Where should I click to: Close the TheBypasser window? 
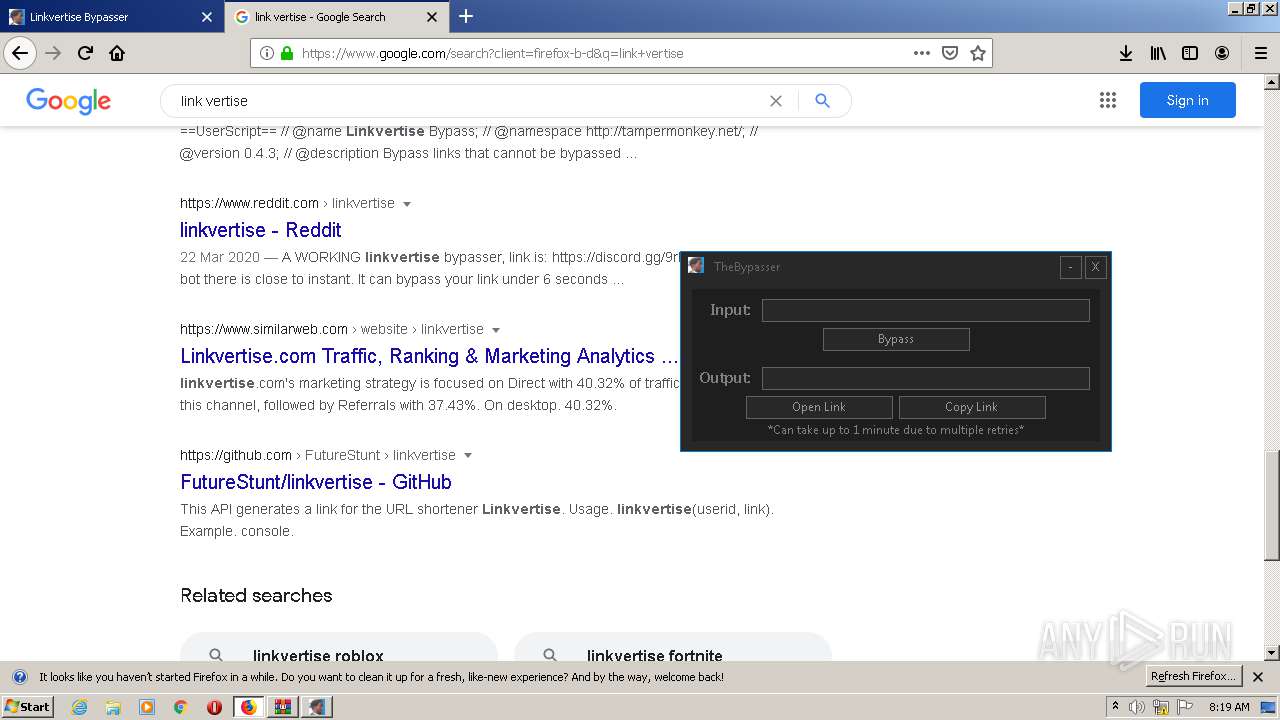click(1096, 267)
